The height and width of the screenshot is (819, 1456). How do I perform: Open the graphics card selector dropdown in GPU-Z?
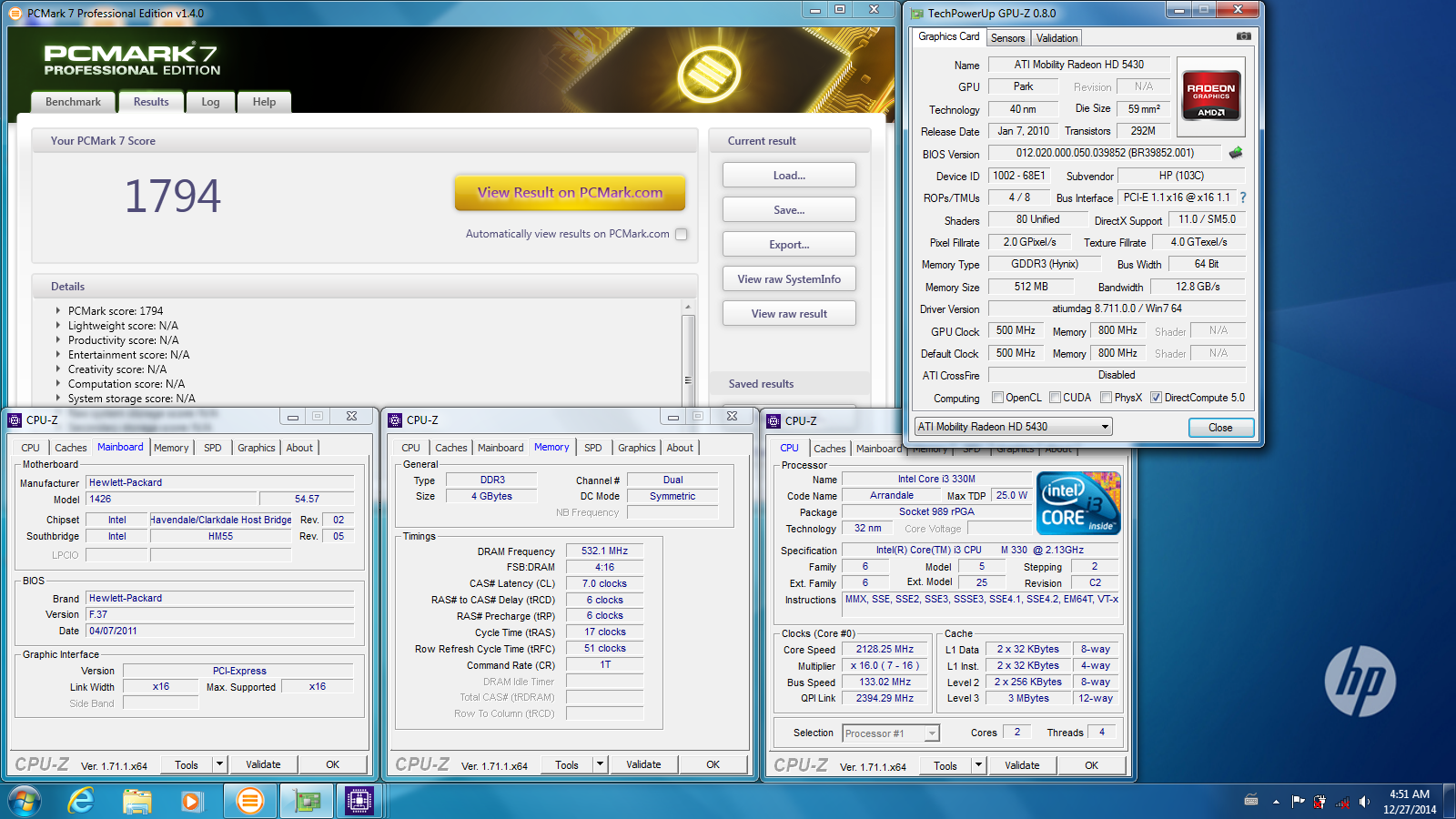[1014, 427]
